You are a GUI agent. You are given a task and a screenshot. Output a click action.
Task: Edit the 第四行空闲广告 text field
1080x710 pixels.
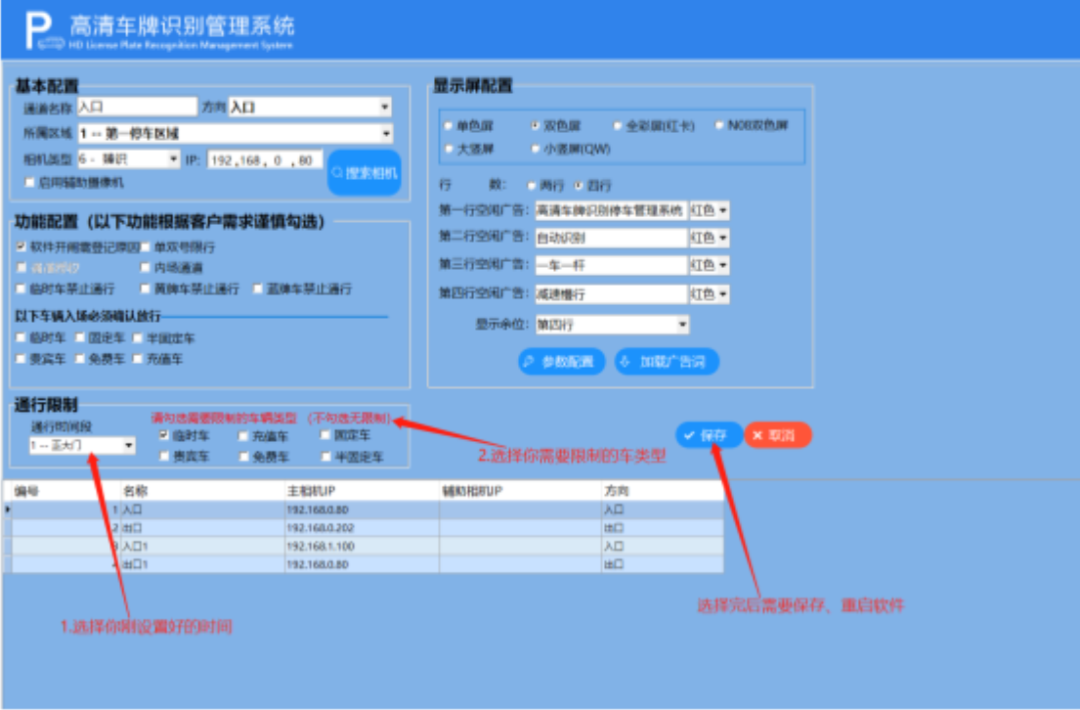611,295
